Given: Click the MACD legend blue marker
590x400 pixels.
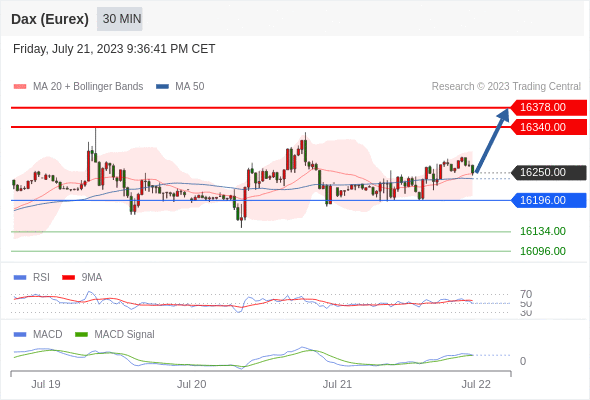Looking at the screenshot, I should [20, 335].
